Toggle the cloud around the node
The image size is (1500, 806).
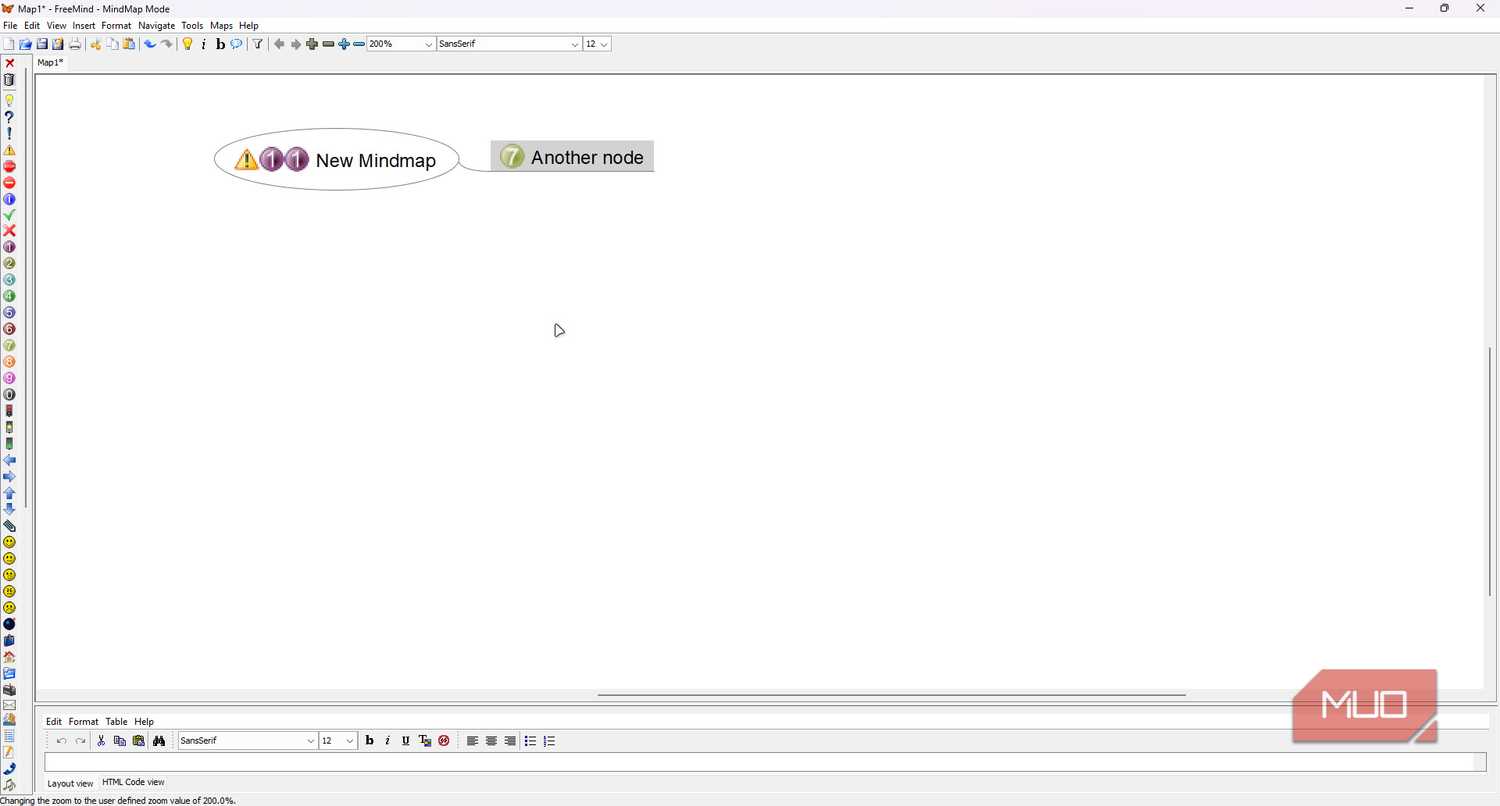(236, 44)
